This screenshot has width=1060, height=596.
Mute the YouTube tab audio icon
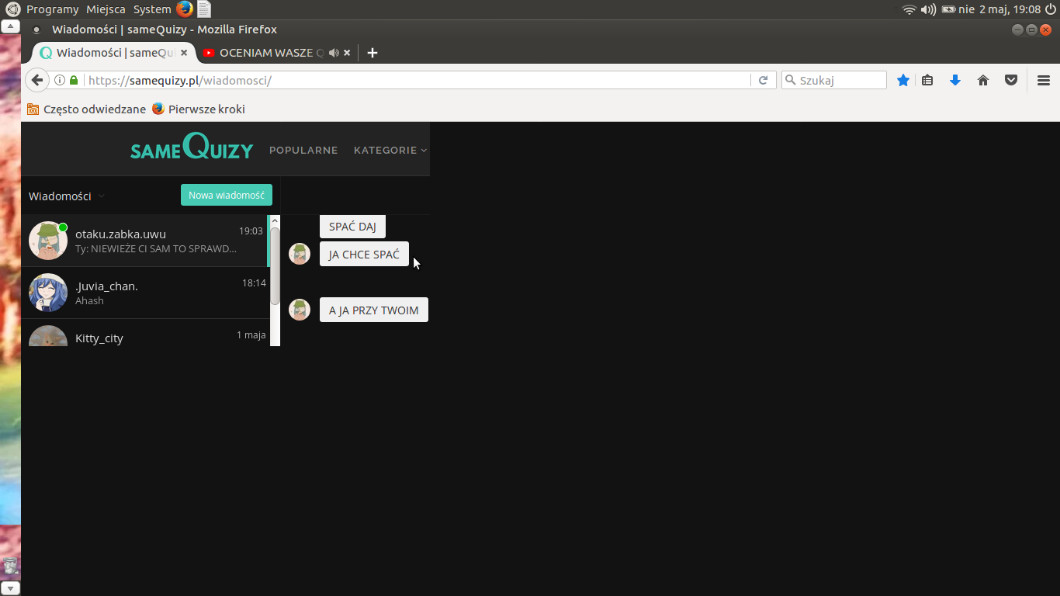334,53
